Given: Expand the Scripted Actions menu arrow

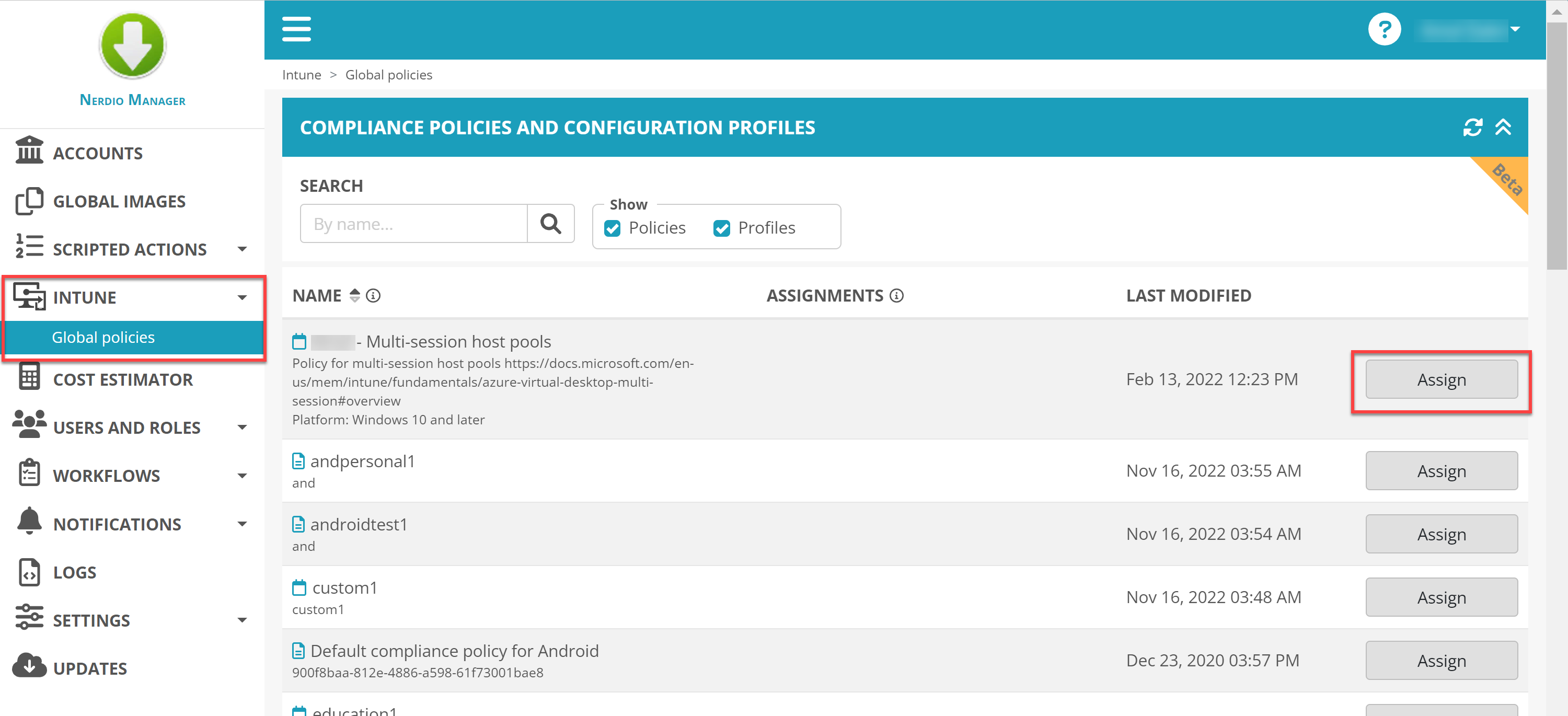Looking at the screenshot, I should [243, 249].
